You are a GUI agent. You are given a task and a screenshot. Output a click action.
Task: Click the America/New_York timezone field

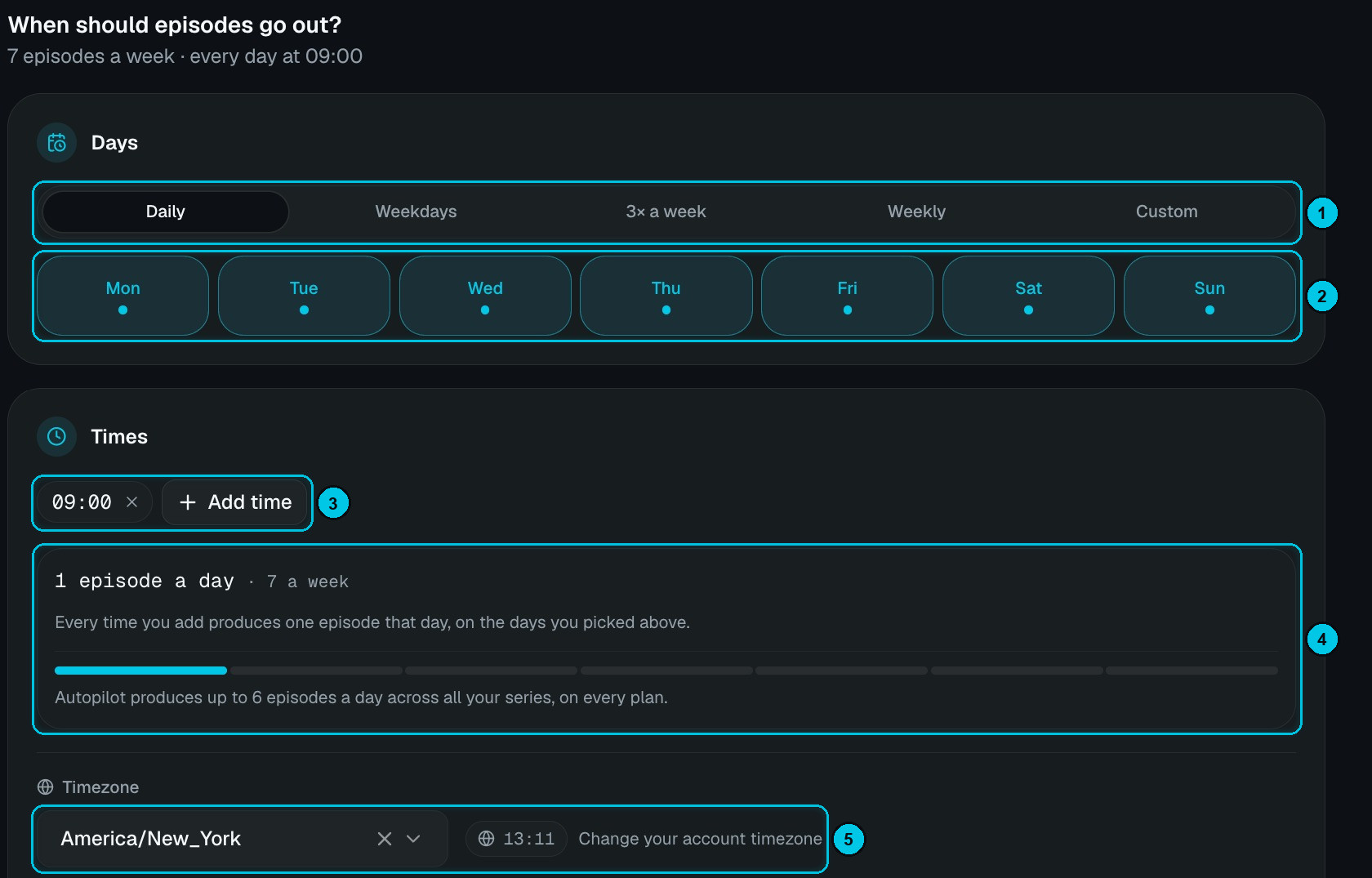point(241,839)
